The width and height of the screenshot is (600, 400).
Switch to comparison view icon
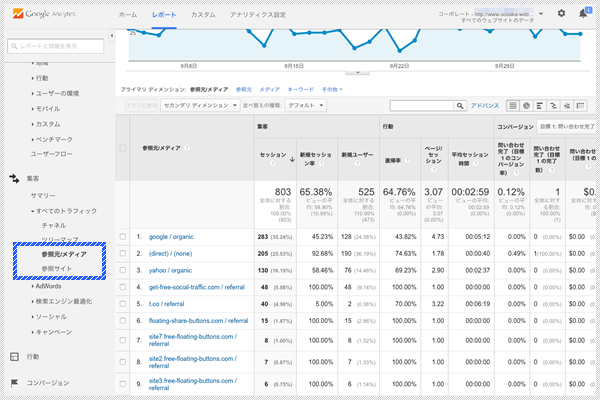point(553,106)
